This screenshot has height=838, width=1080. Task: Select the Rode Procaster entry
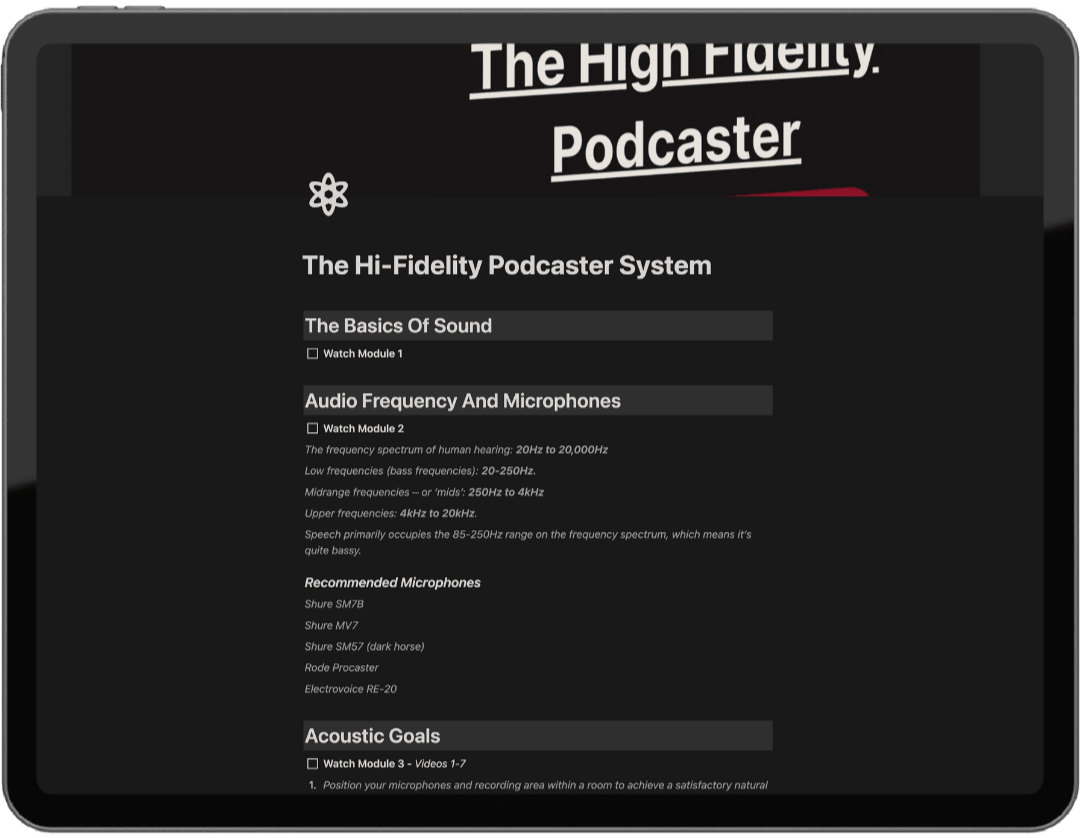click(x=341, y=668)
